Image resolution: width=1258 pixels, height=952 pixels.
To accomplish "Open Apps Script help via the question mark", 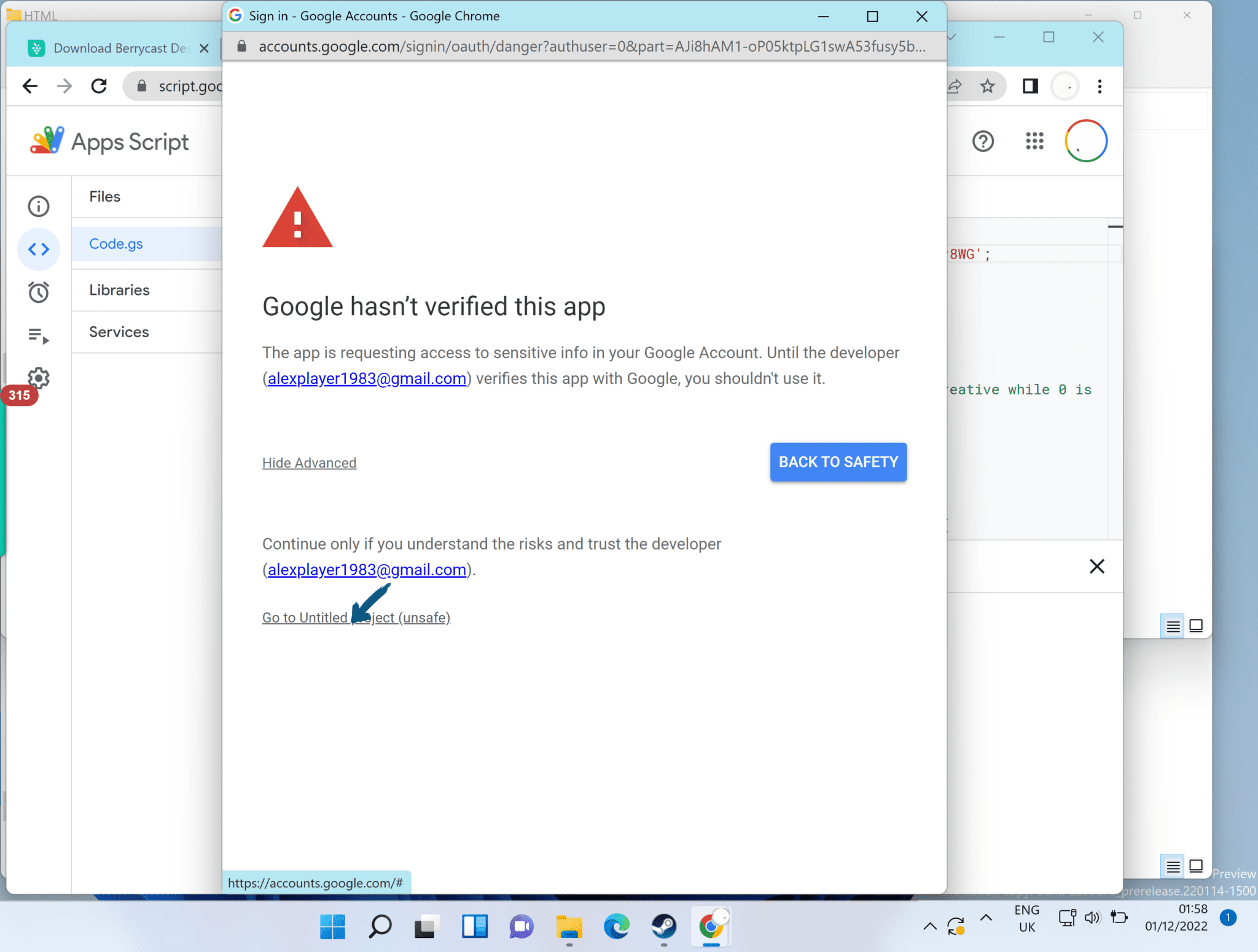I will click(983, 141).
